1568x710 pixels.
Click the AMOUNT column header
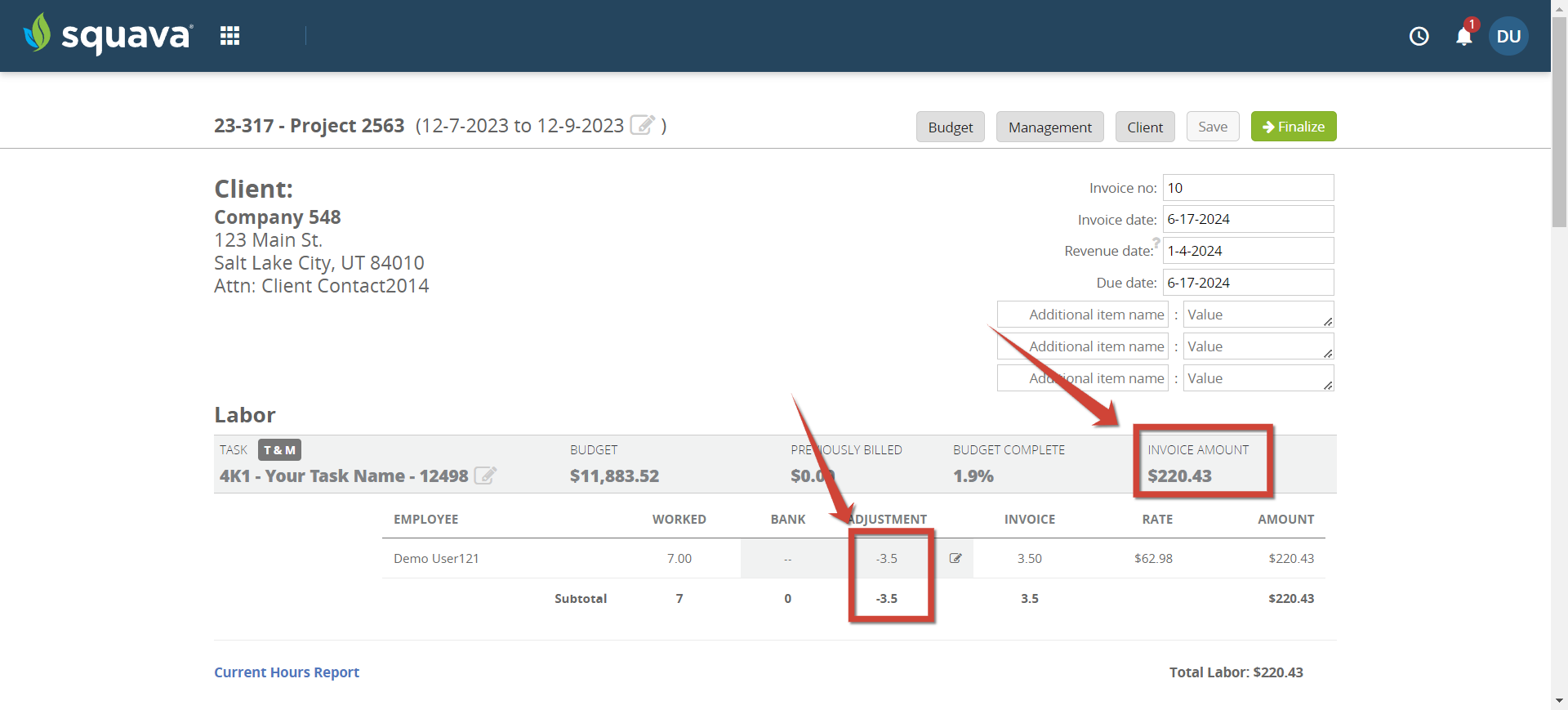click(1286, 520)
